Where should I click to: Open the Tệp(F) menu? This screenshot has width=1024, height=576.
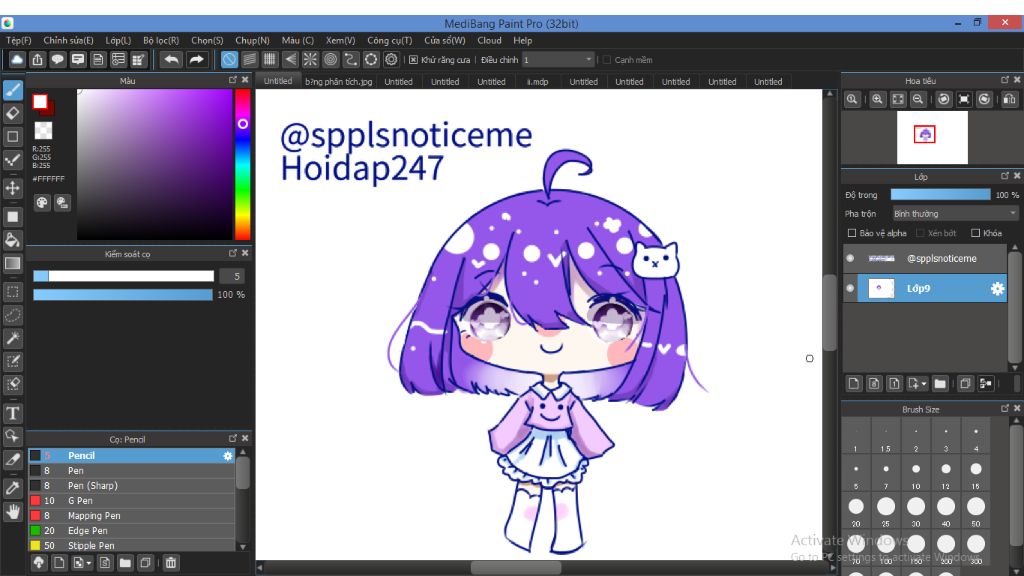(19, 40)
